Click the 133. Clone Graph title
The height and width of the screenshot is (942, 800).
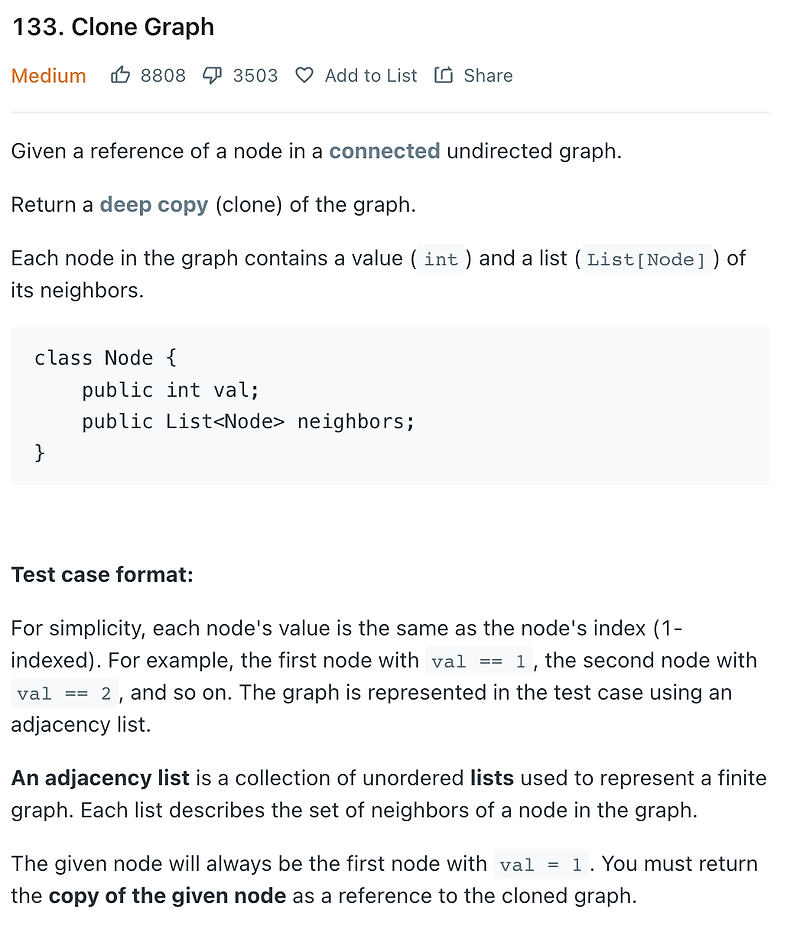(113, 27)
